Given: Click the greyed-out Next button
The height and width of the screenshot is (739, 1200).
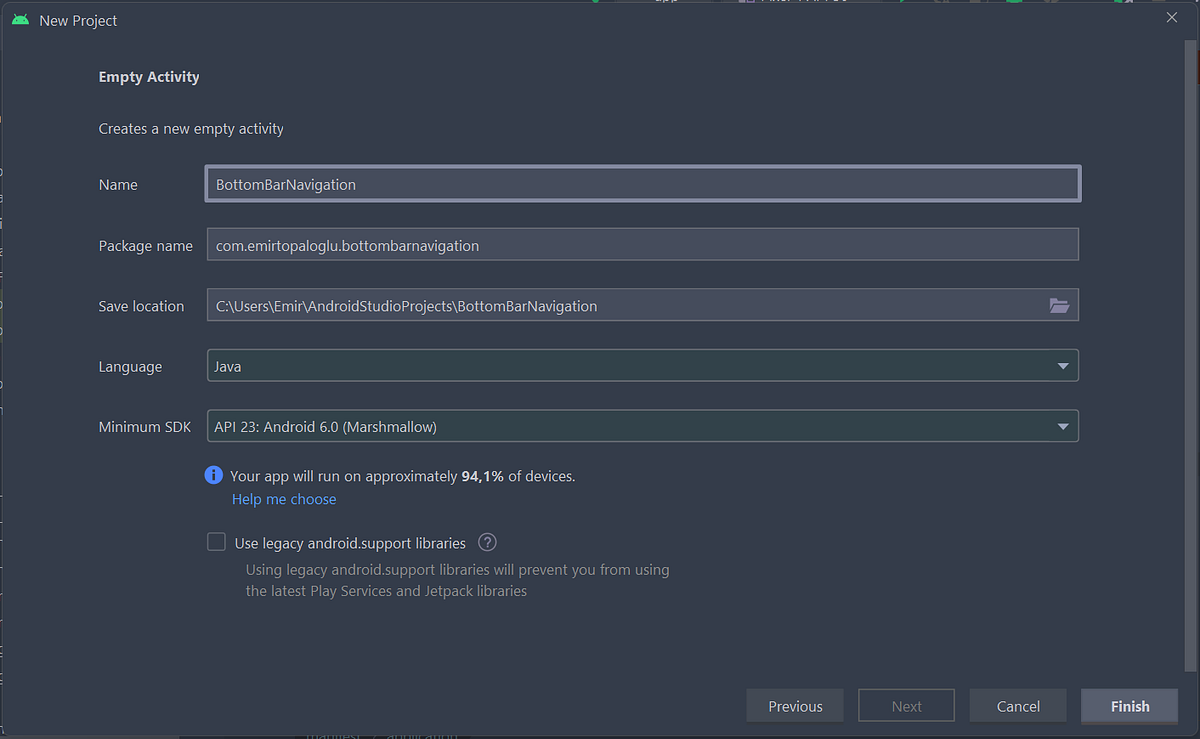Looking at the screenshot, I should click(906, 706).
